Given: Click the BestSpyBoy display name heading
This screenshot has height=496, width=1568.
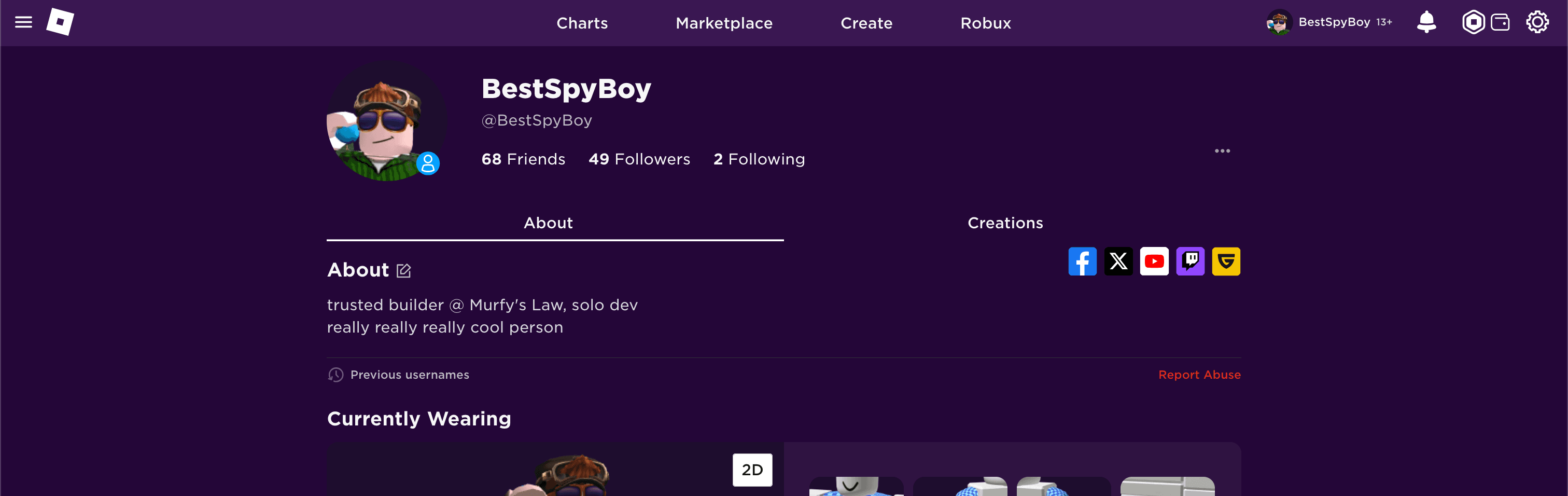Looking at the screenshot, I should [x=566, y=89].
